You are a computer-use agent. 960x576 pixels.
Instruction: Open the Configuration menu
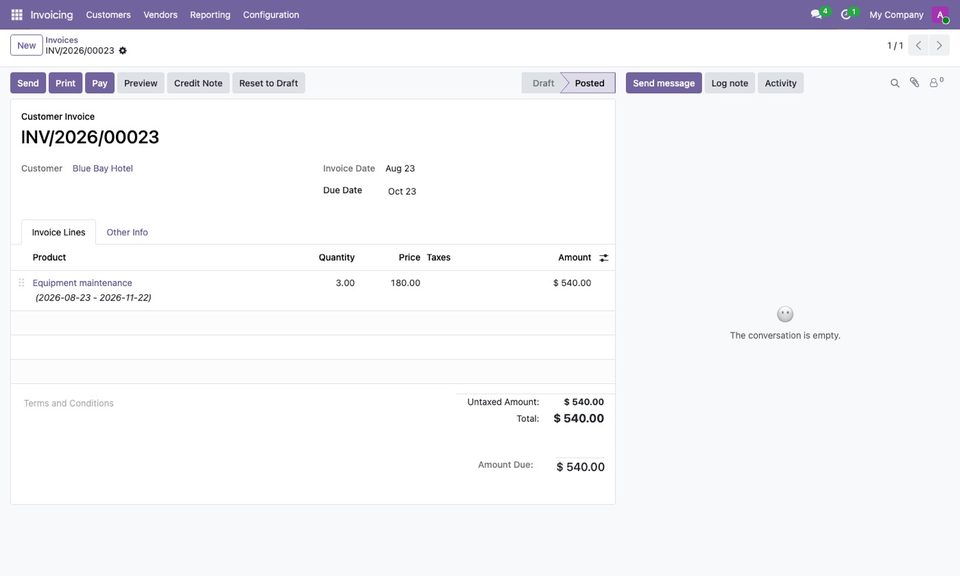pyautogui.click(x=271, y=15)
